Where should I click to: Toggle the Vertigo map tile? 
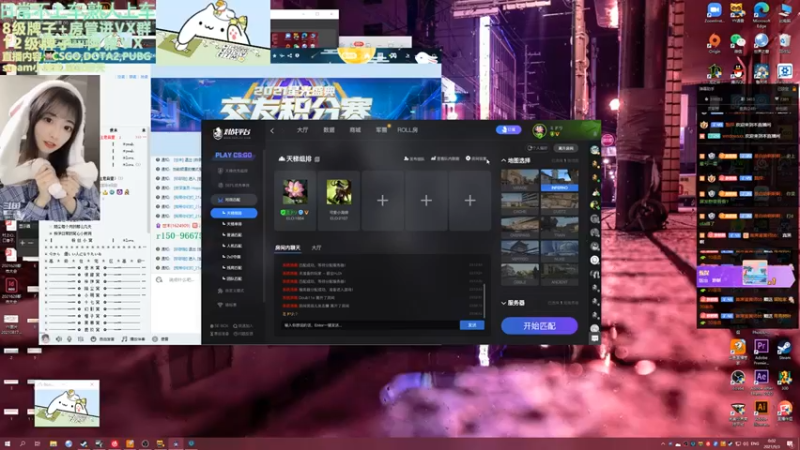click(x=519, y=251)
